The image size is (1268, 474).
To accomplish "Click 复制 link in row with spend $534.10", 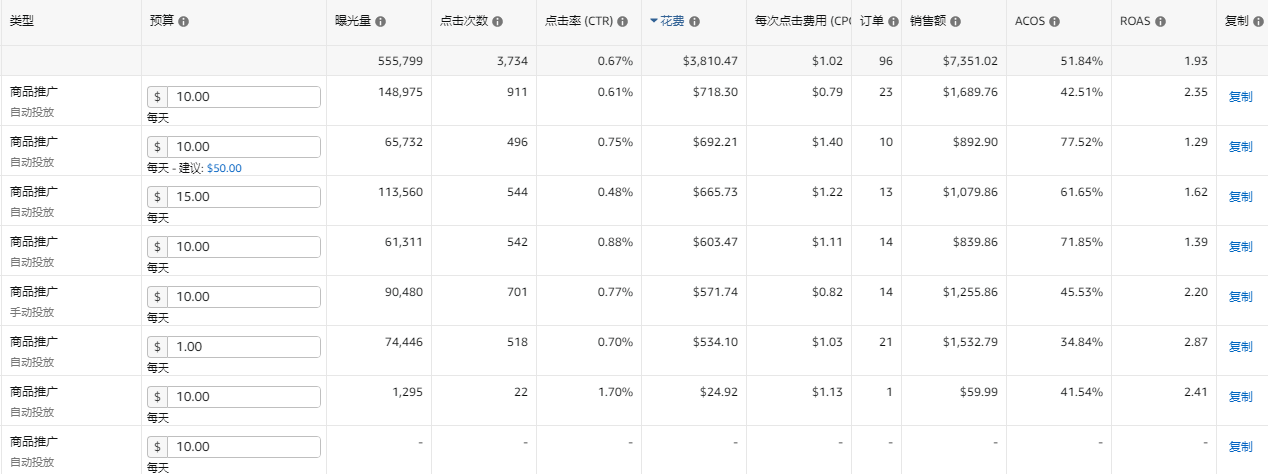I will [1240, 347].
